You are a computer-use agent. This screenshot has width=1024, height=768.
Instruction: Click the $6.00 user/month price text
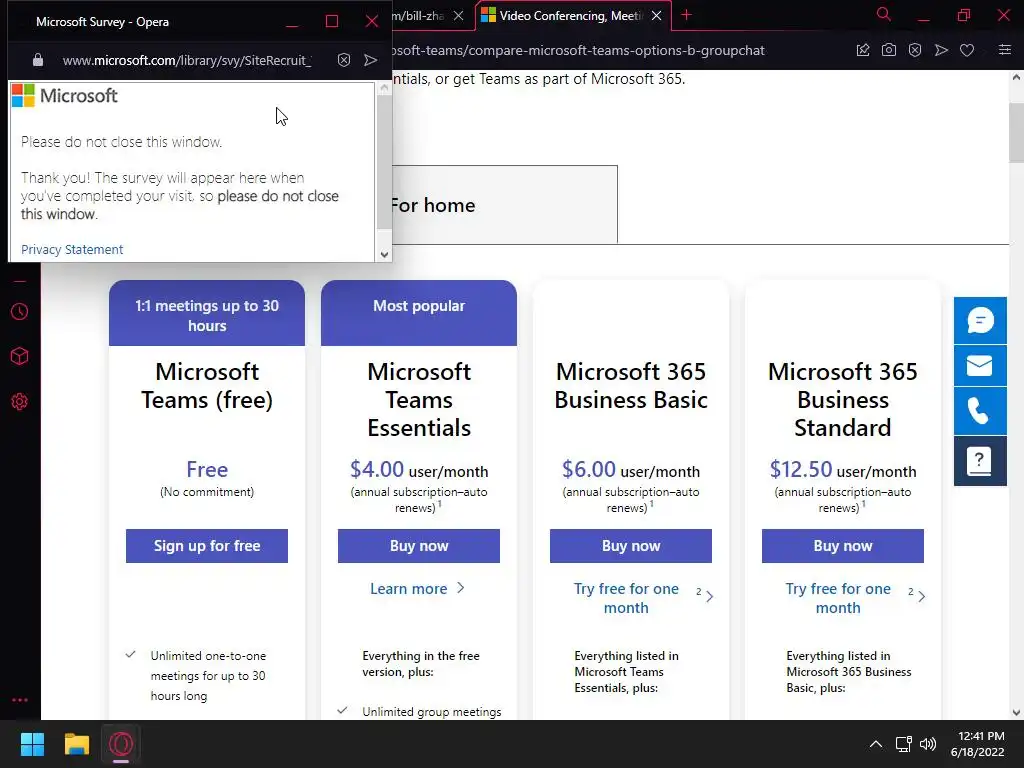[631, 470]
